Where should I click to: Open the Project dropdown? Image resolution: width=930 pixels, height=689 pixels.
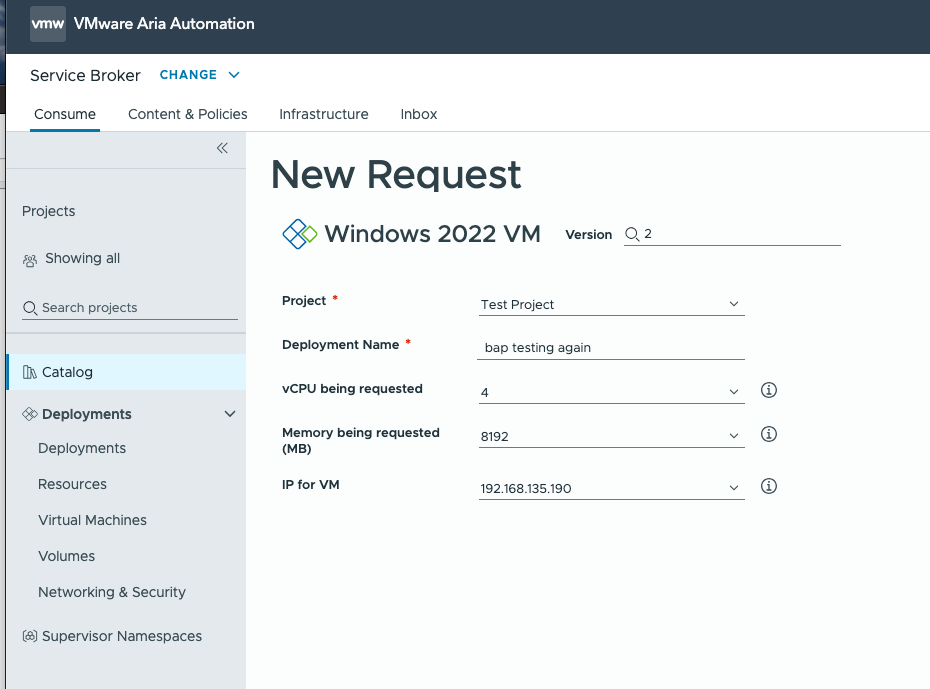coord(612,304)
